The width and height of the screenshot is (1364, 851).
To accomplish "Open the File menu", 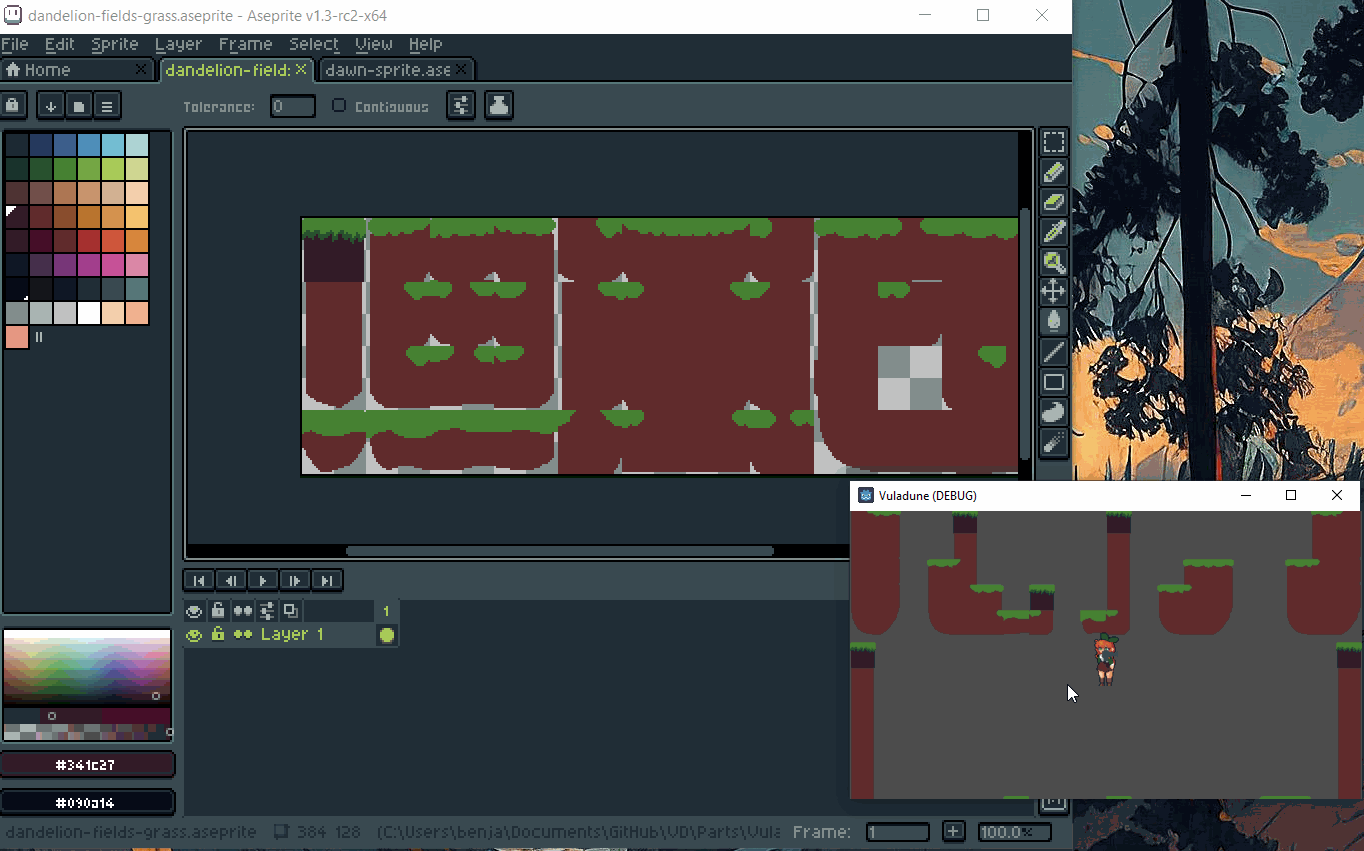I will pyautogui.click(x=15, y=44).
